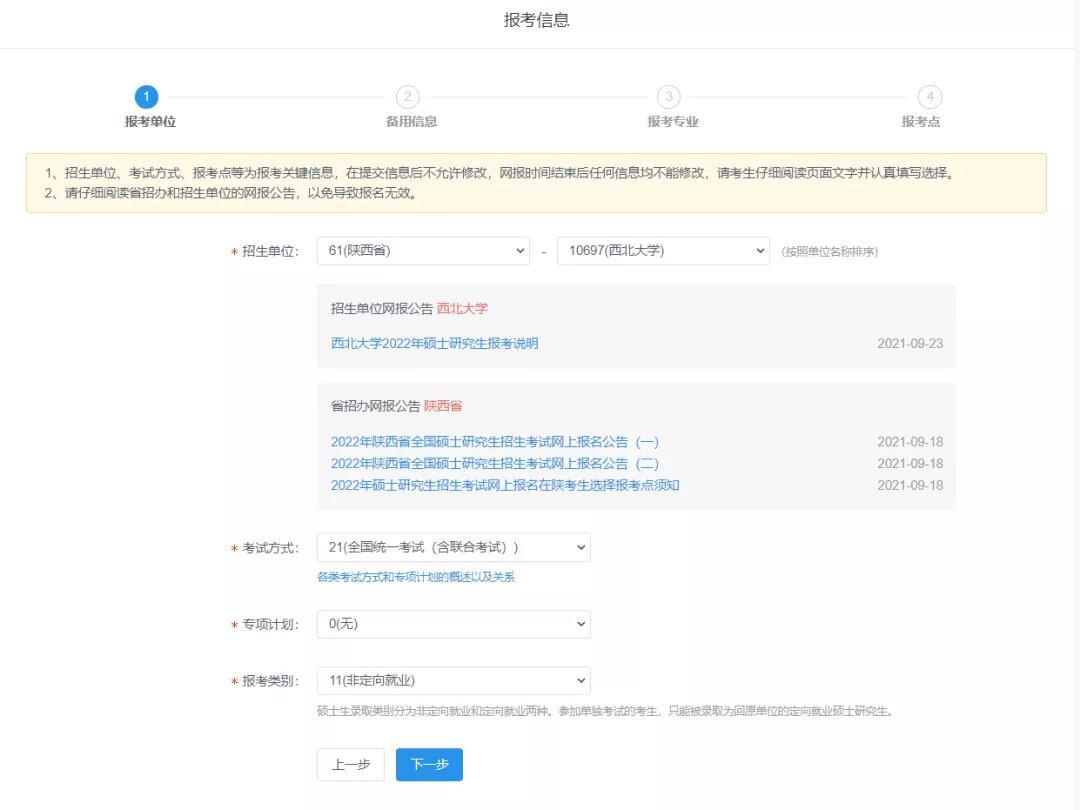
Task: Click the blue 下一步 button
Action: coord(429,765)
